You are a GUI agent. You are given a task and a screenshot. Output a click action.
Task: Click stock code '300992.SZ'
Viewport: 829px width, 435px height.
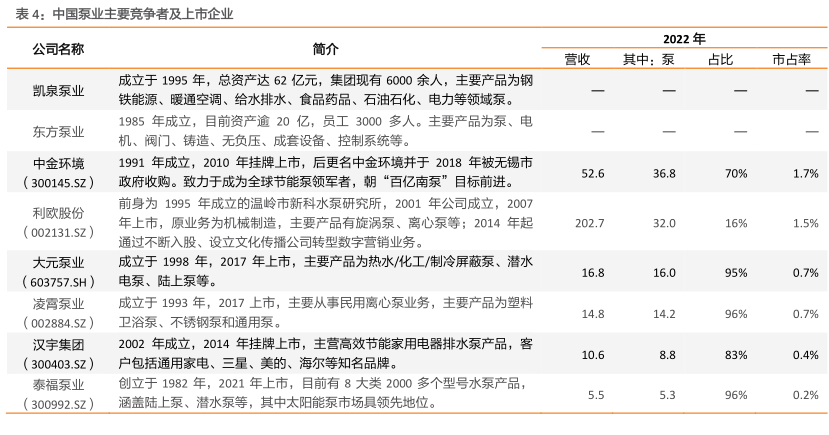[58, 405]
